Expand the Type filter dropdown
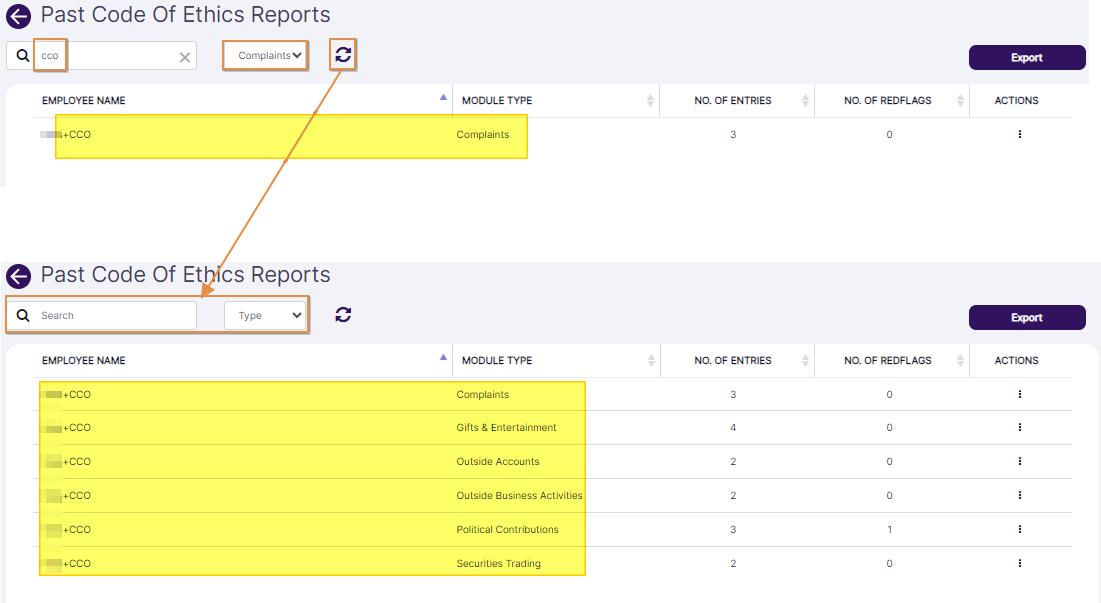The image size is (1101, 603). [x=265, y=316]
